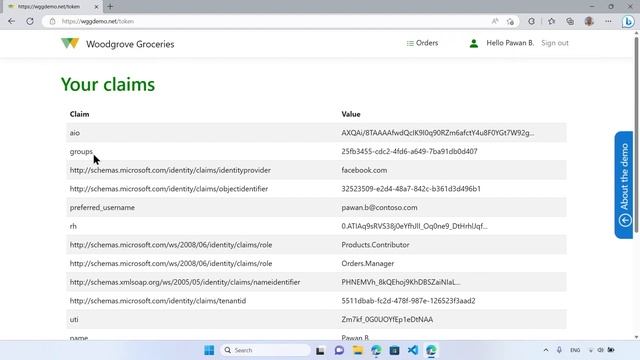The height and width of the screenshot is (360, 640).
Task: Click the facebook.com value
Action: click(x=364, y=170)
